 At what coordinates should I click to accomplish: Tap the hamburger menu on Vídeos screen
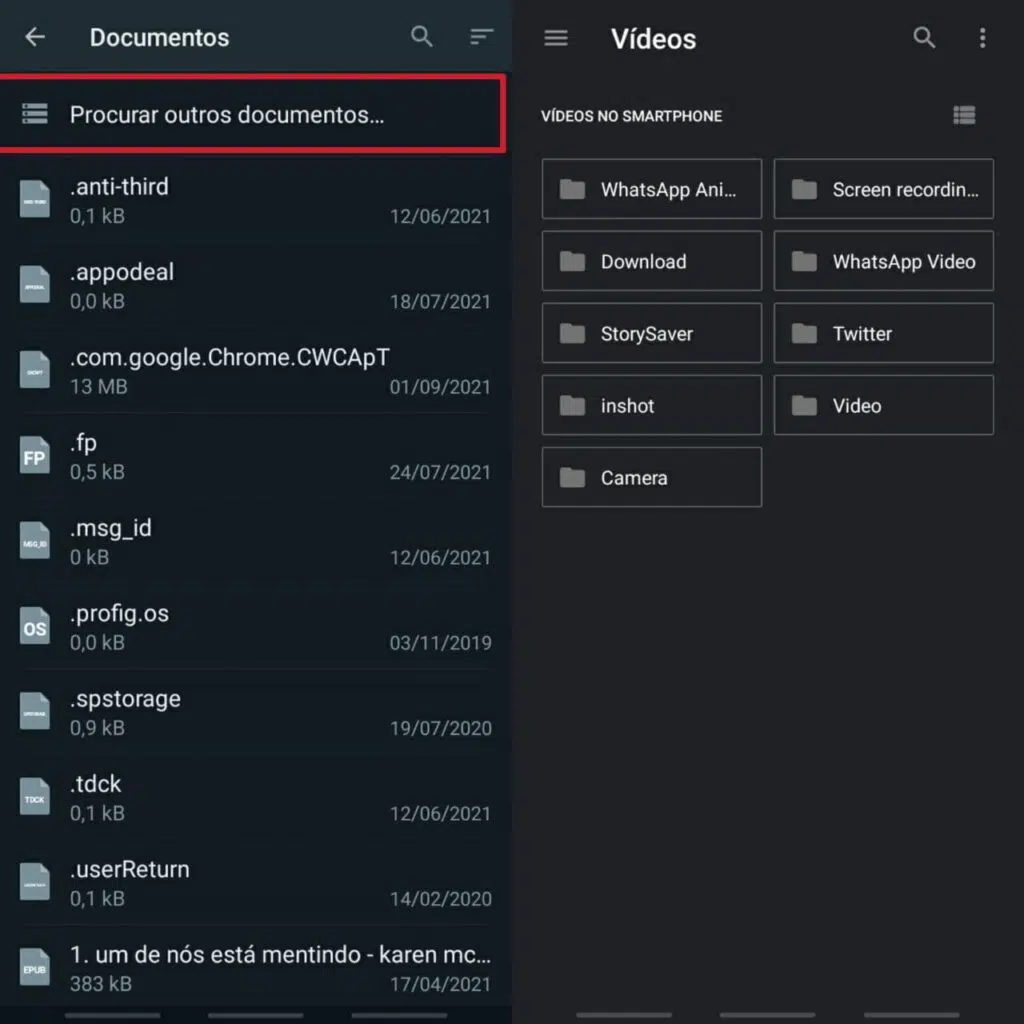tap(556, 38)
